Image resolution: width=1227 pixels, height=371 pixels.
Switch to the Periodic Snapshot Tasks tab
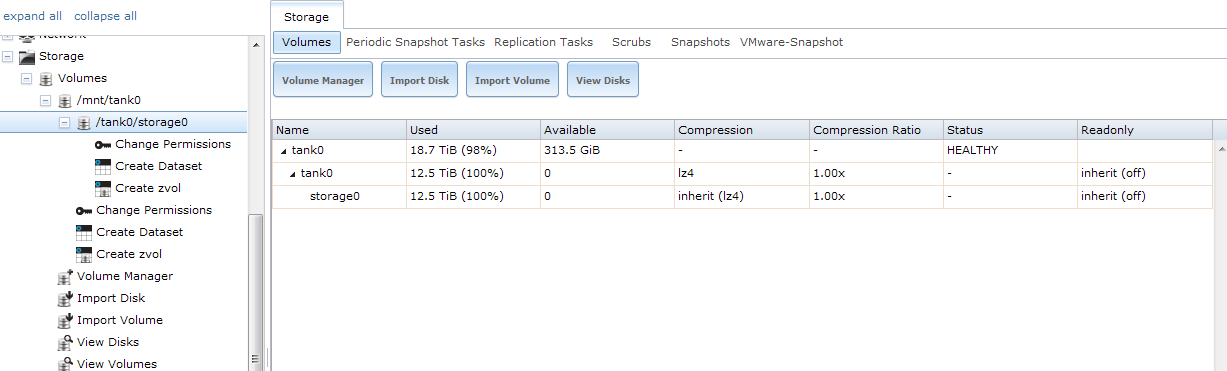coord(415,42)
